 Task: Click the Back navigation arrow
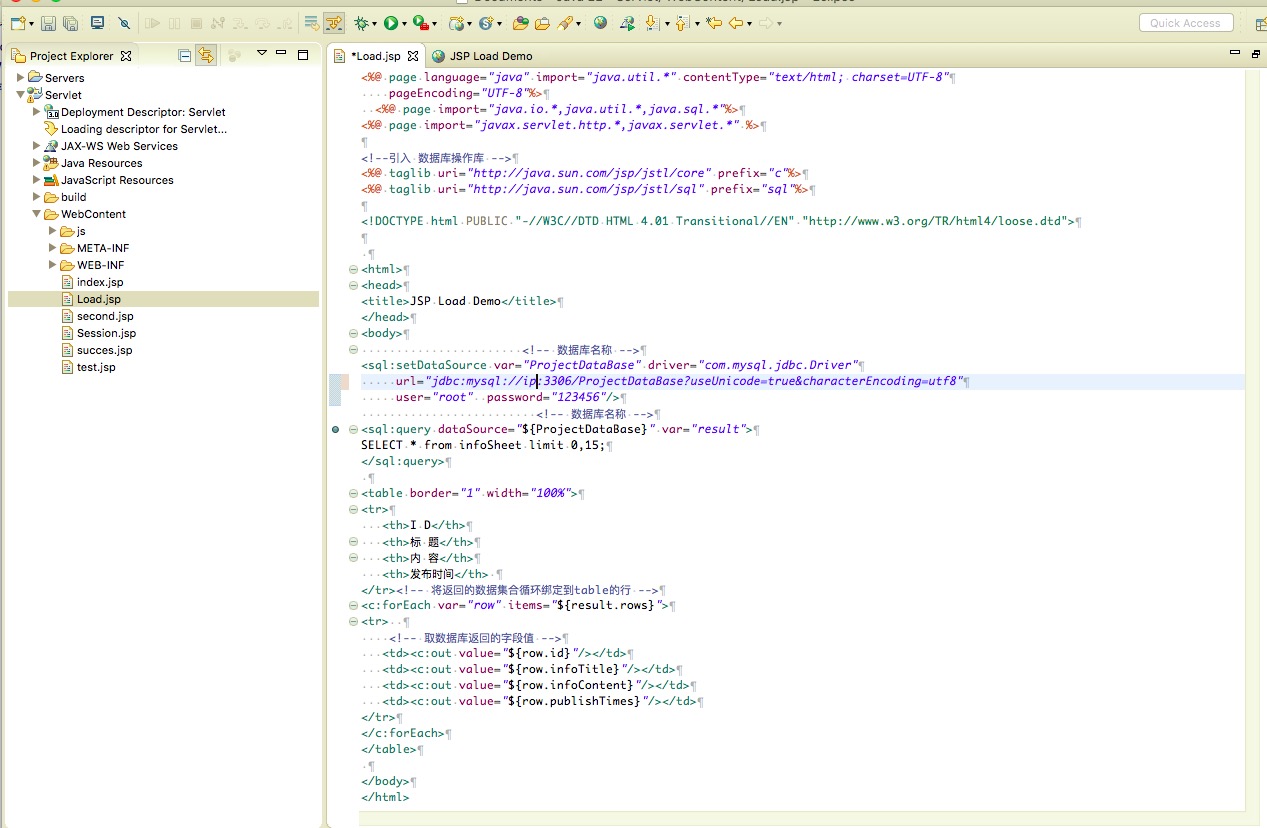[736, 23]
